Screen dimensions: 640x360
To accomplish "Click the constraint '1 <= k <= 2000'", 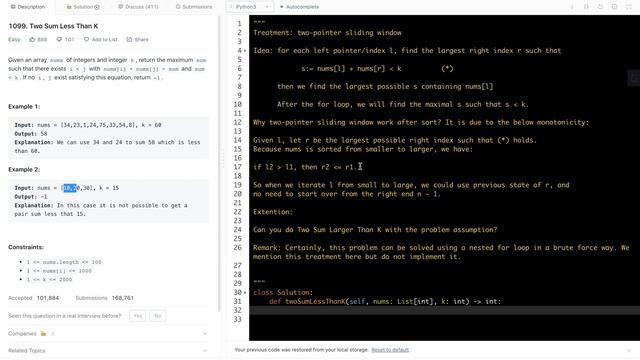I will point(49,280).
